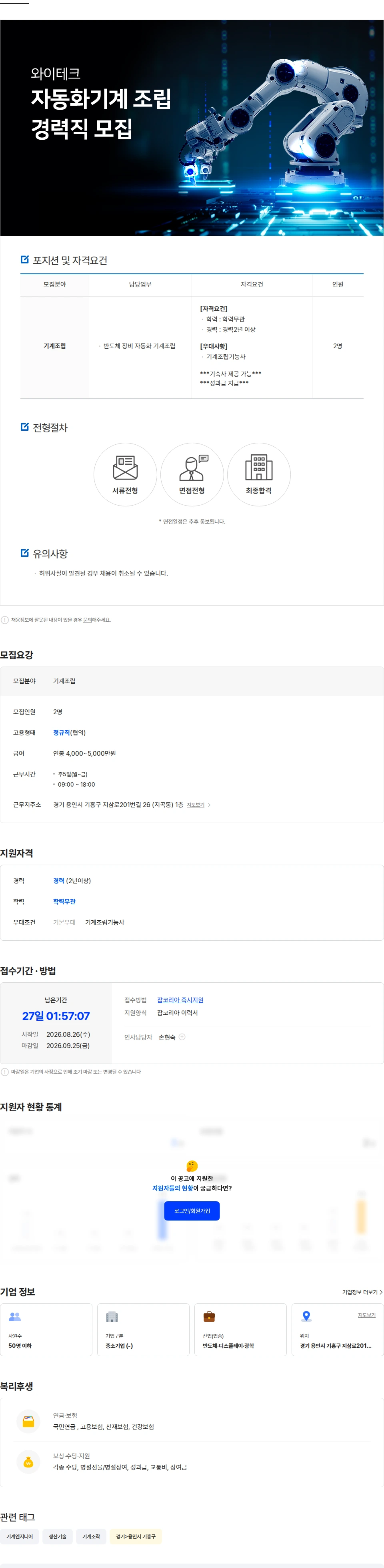Click the robot arm banner image

pyautogui.click(x=192, y=128)
